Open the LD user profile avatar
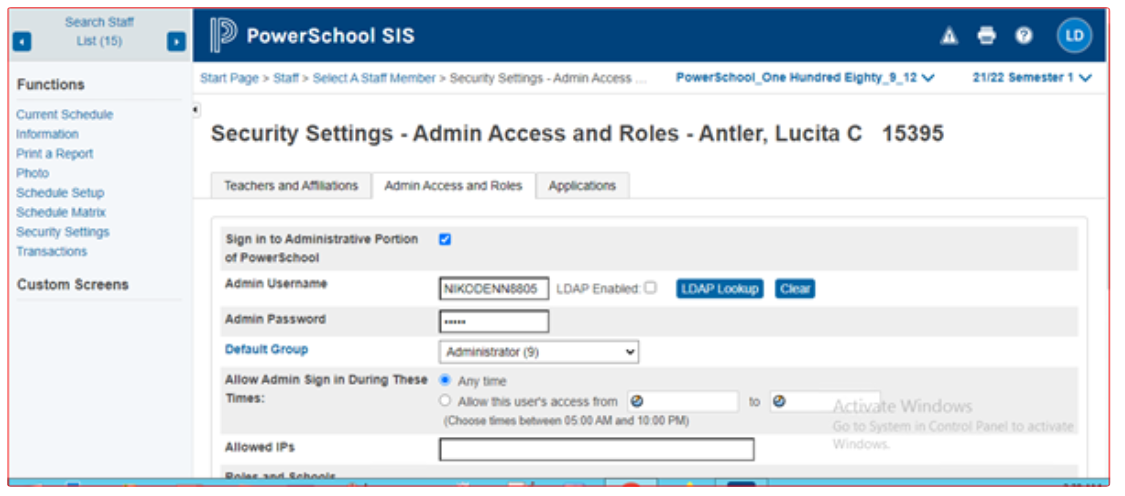This screenshot has height=496, width=1125. [1074, 36]
